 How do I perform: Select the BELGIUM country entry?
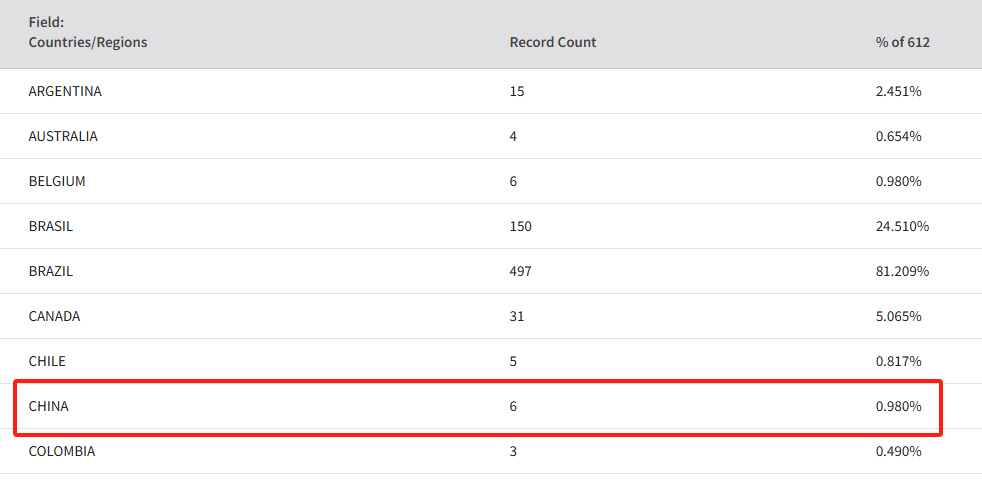point(57,182)
